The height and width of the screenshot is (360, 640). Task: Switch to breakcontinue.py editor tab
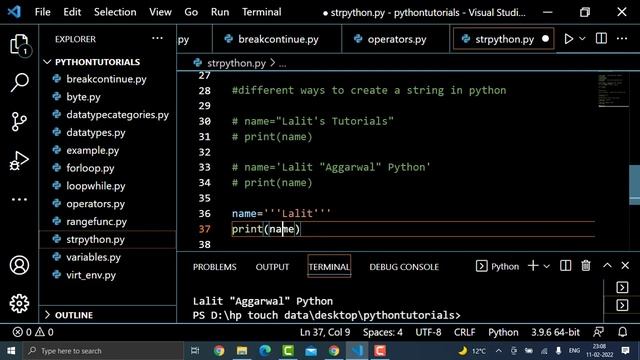[x=277, y=39]
